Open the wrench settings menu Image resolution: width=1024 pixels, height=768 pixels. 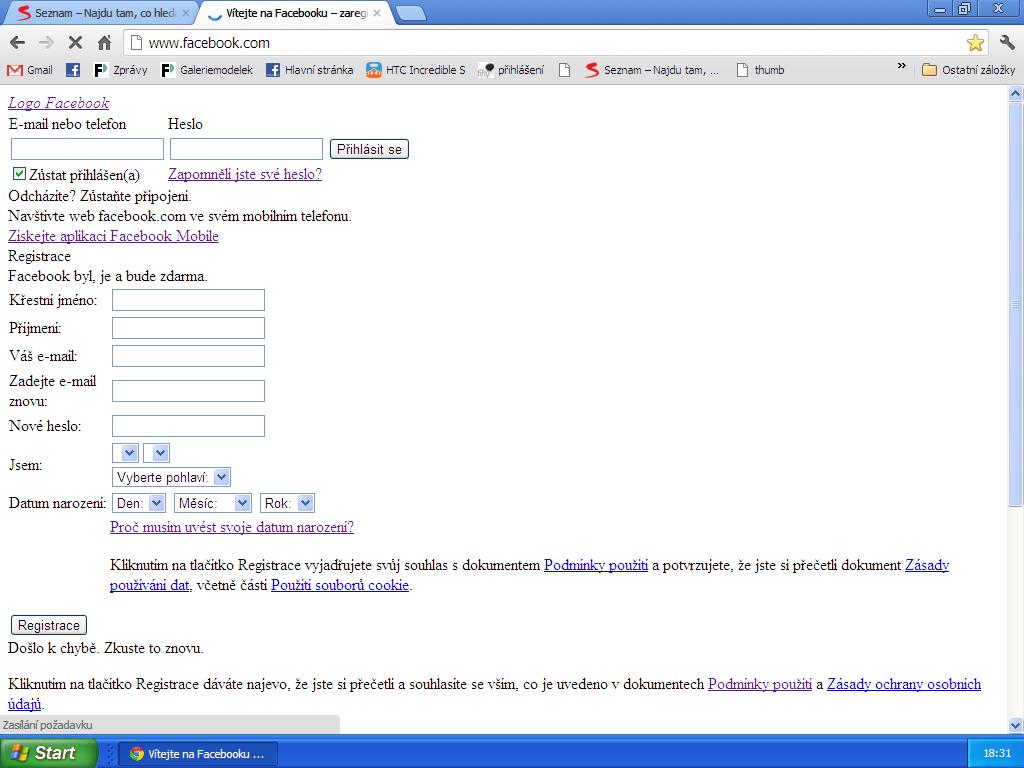point(1007,43)
